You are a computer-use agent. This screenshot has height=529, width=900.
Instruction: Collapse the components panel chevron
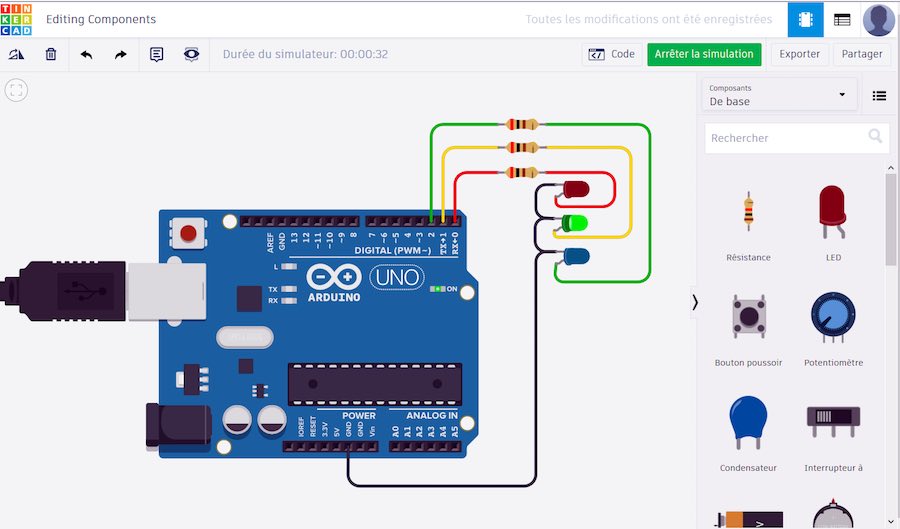695,302
